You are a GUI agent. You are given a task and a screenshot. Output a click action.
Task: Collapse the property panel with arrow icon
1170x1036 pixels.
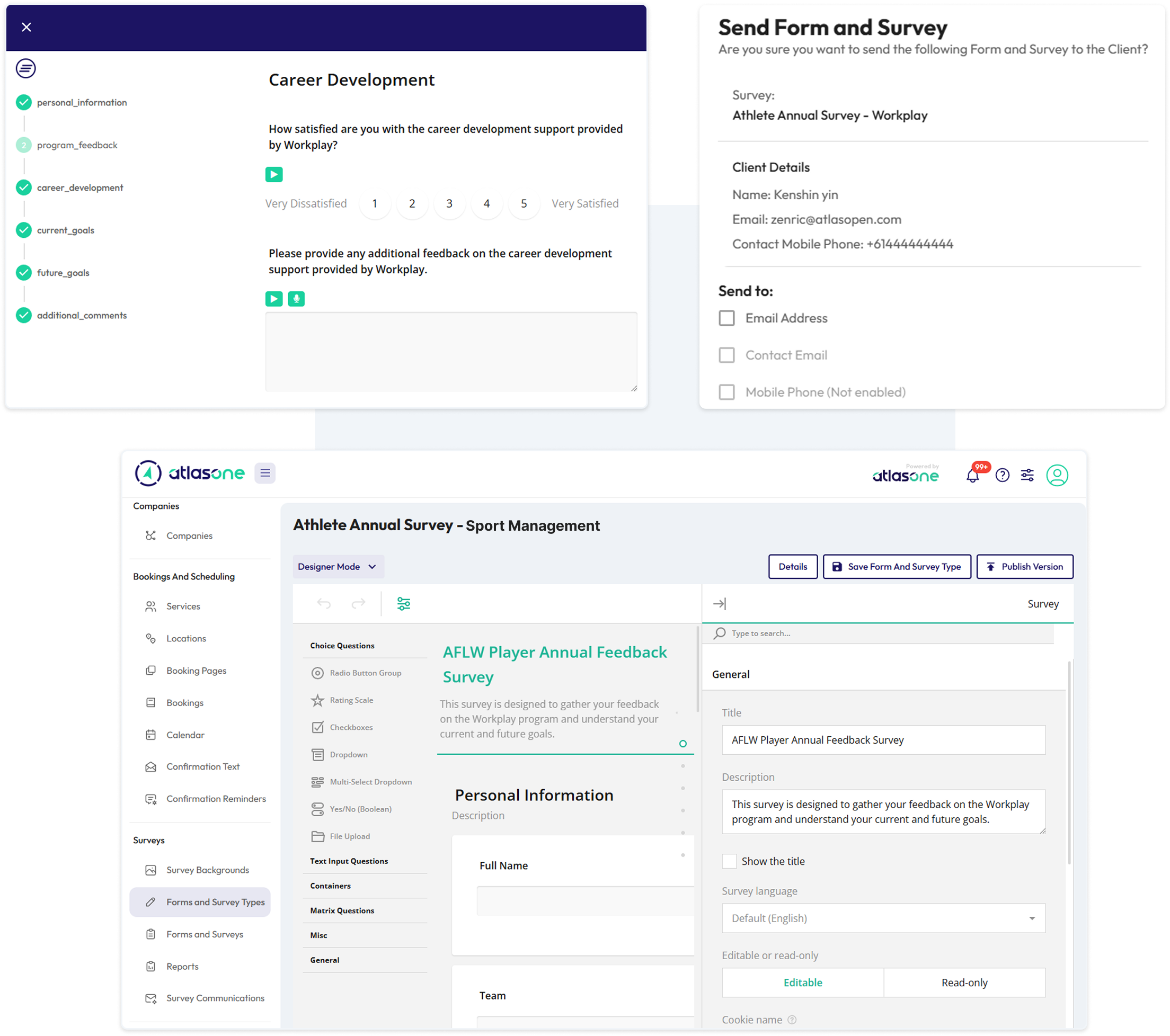720,604
